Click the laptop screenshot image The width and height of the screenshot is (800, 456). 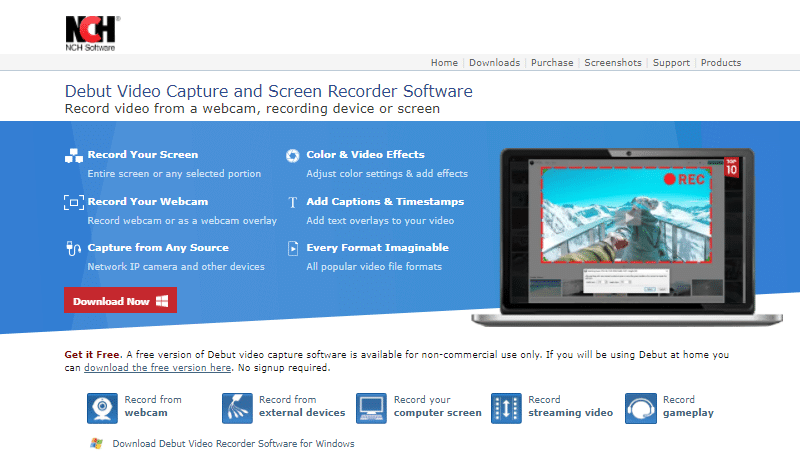627,237
